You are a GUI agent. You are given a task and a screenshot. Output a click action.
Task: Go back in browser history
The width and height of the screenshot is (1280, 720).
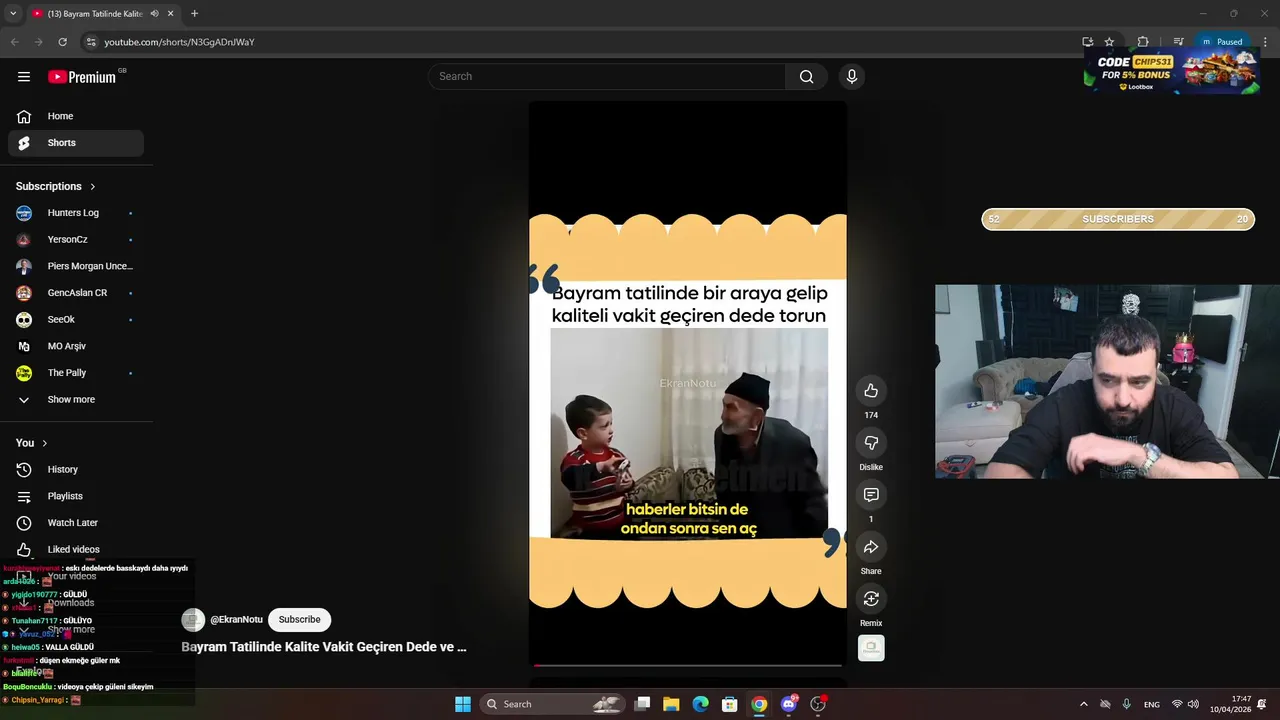pyautogui.click(x=14, y=42)
